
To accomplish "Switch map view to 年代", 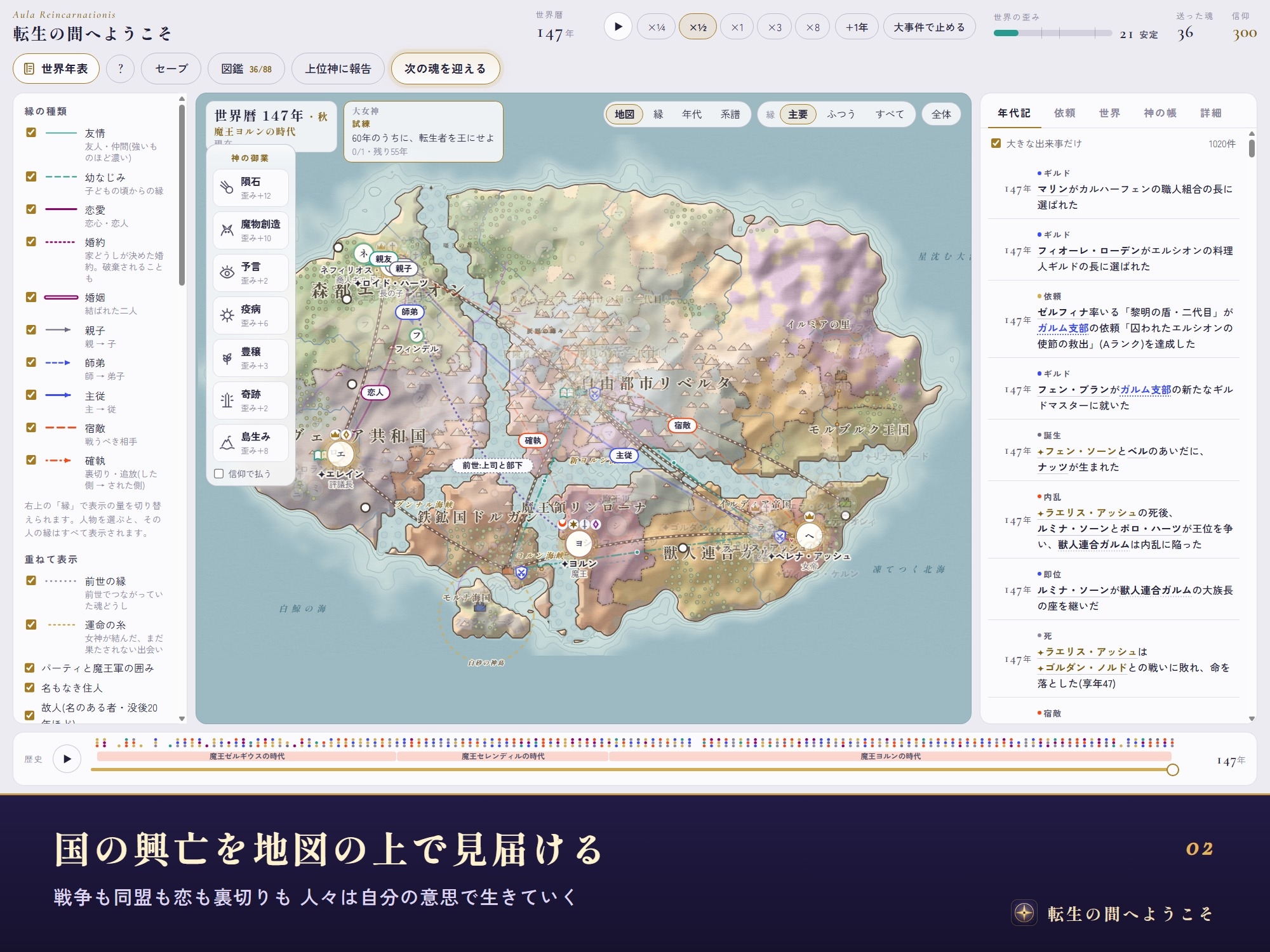I will coord(692,114).
